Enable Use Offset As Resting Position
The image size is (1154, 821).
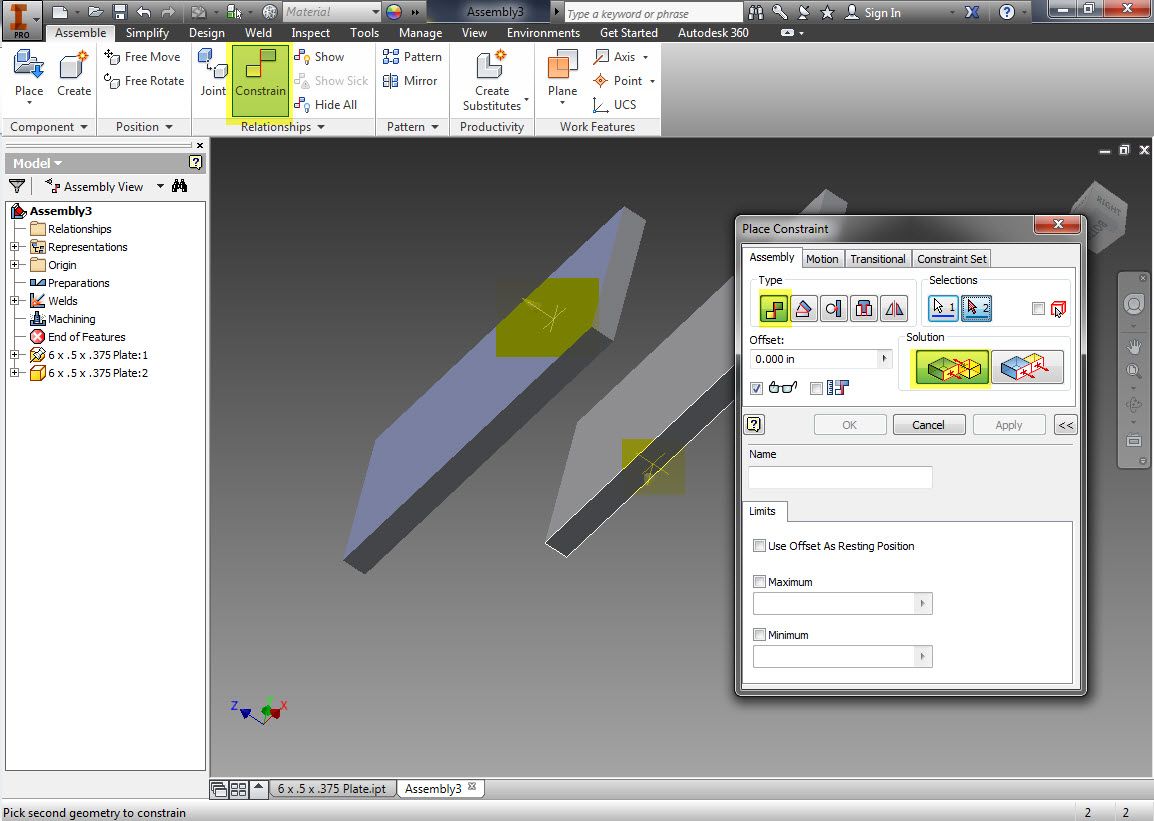coord(759,546)
